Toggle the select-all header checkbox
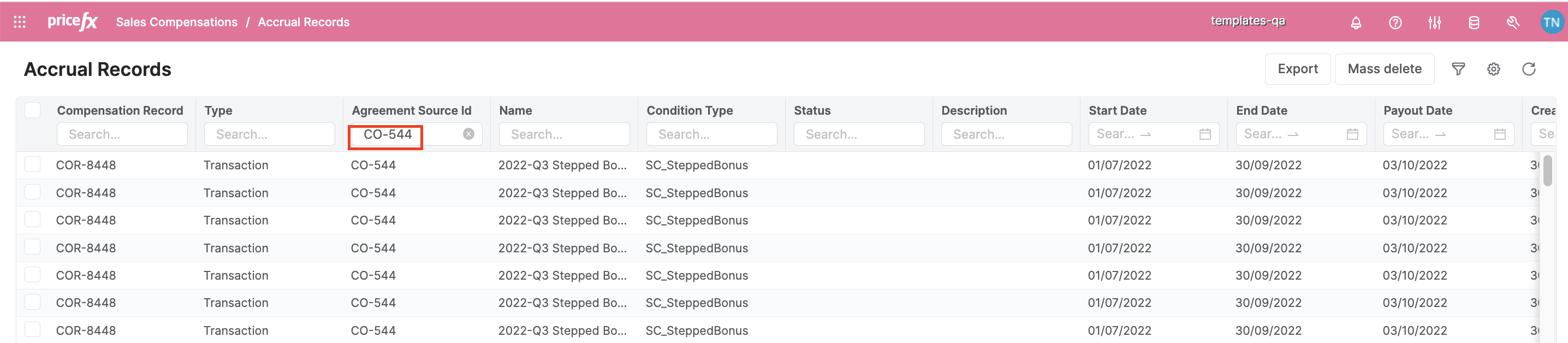The height and width of the screenshot is (343, 1568). click(32, 110)
